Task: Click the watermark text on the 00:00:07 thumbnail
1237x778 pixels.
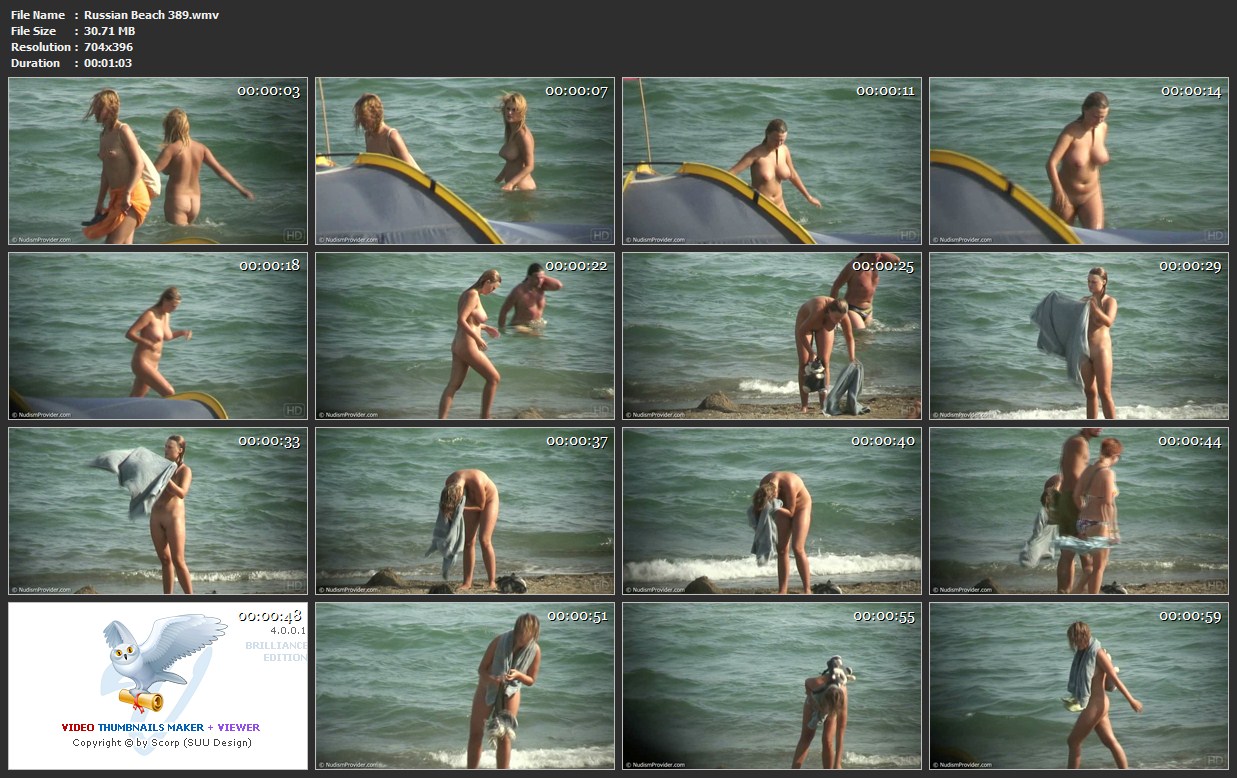Action: point(348,240)
